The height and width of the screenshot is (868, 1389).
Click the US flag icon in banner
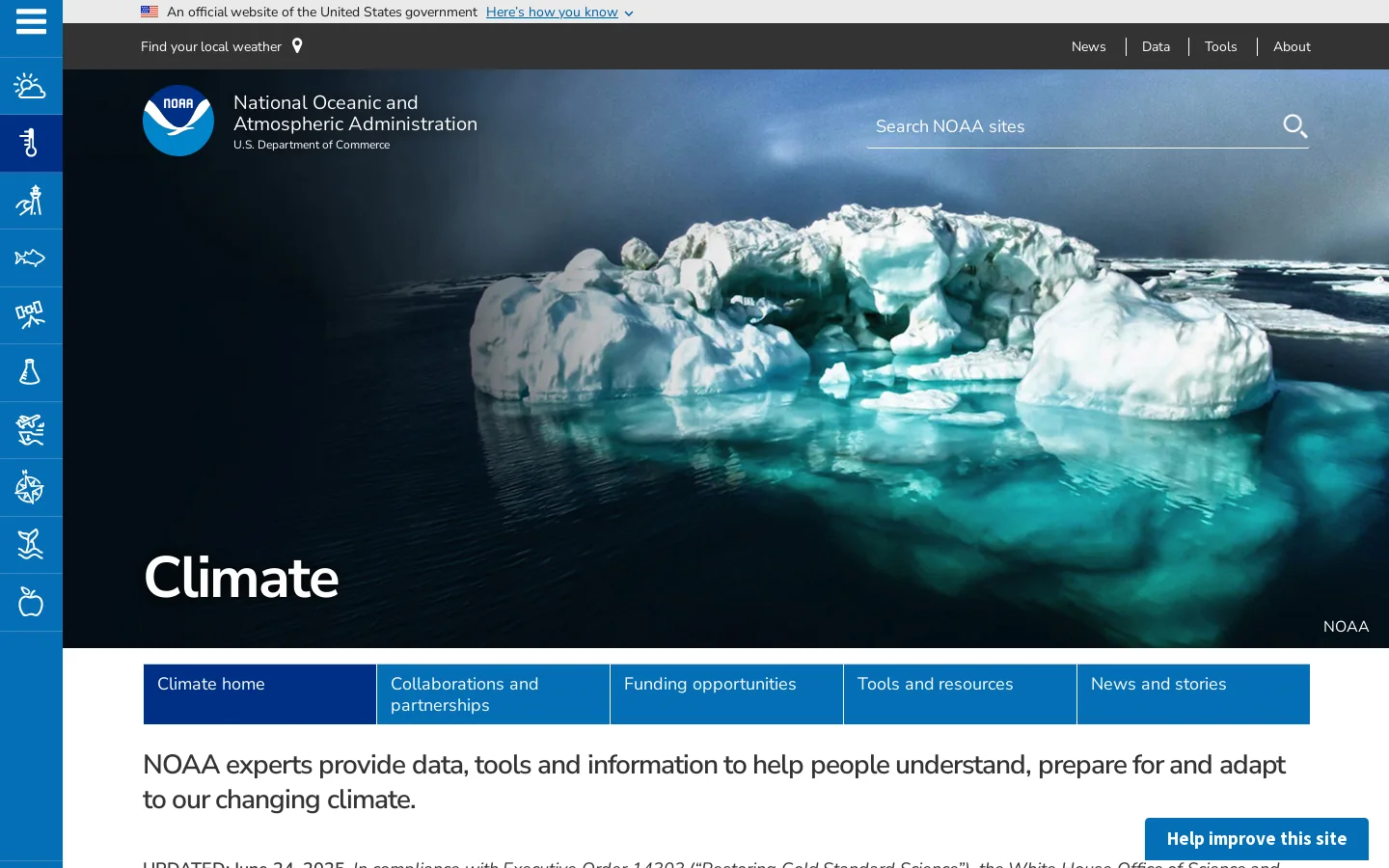150,12
